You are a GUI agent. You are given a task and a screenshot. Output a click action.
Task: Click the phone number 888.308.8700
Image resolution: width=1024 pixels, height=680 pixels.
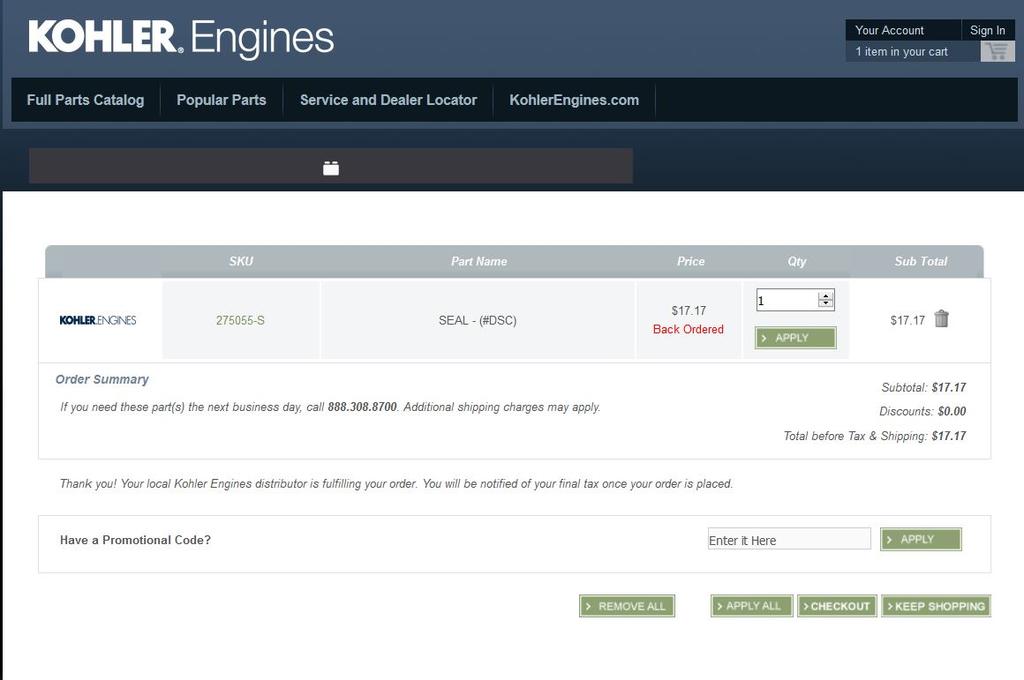[x=362, y=407]
